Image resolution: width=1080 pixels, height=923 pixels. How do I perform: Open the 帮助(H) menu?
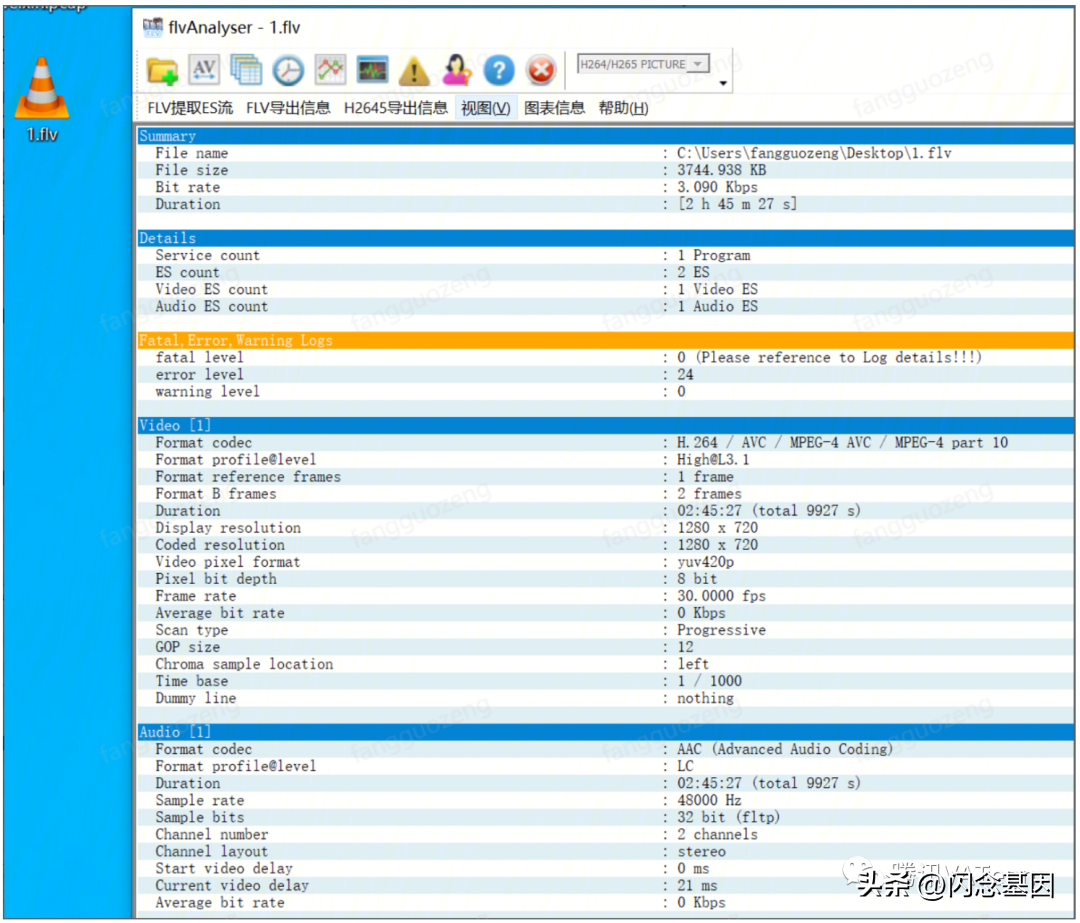point(623,108)
